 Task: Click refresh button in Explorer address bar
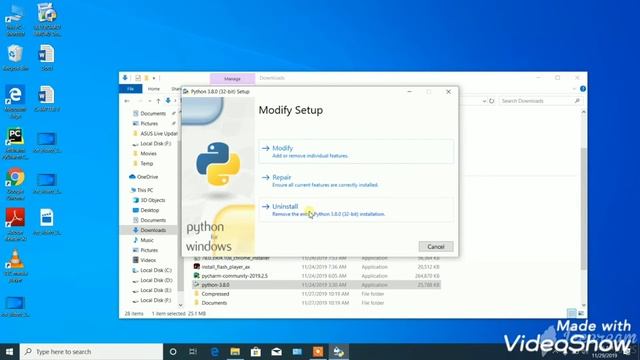tap(491, 101)
